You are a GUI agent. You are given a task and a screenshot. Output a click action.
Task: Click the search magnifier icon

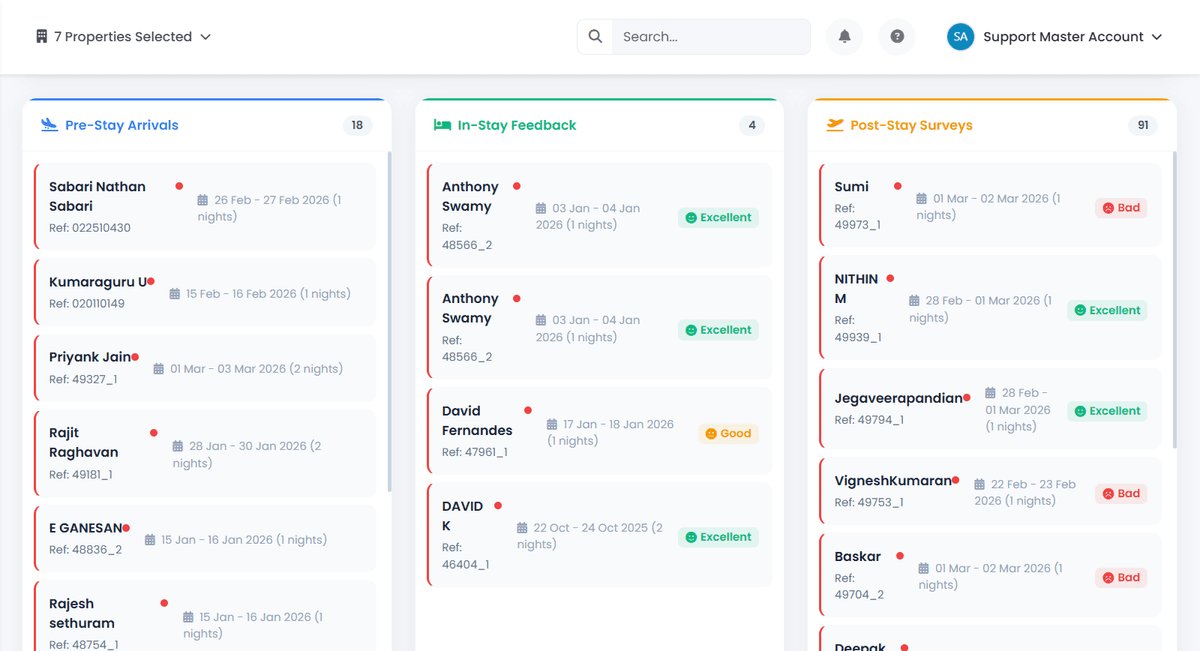point(594,36)
